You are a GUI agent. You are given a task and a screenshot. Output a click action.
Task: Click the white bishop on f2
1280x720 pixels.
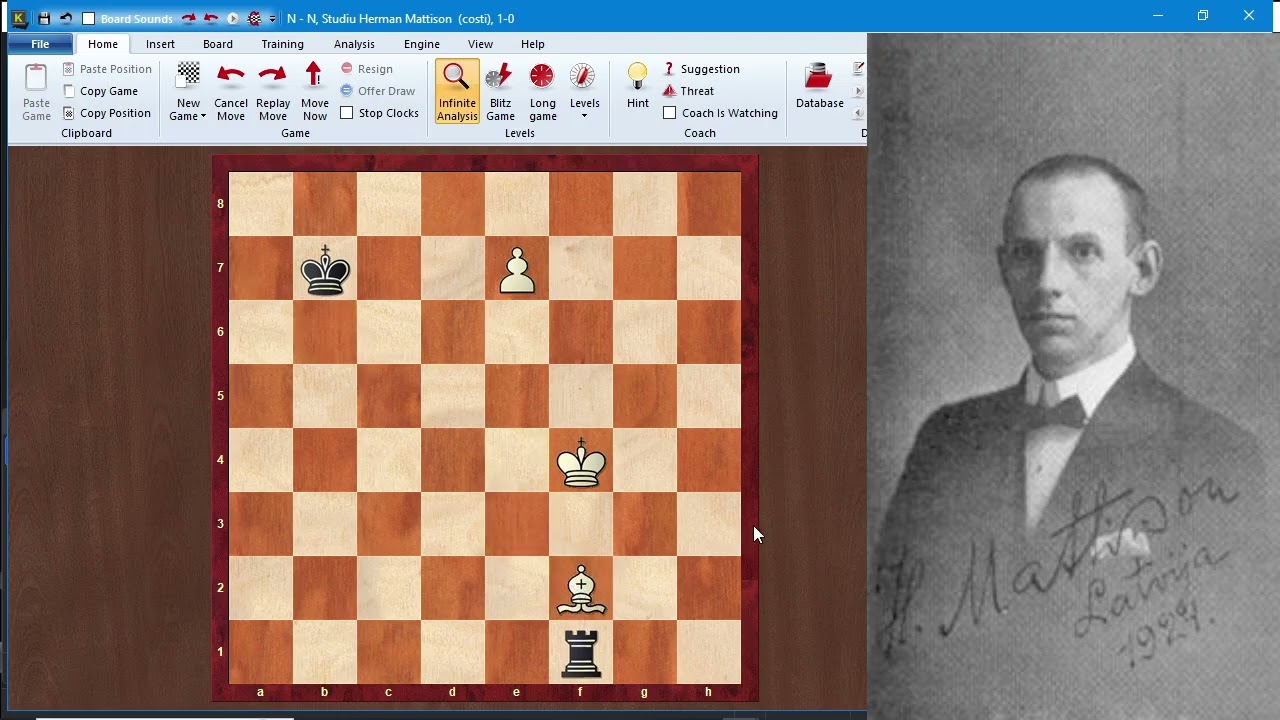point(581,590)
